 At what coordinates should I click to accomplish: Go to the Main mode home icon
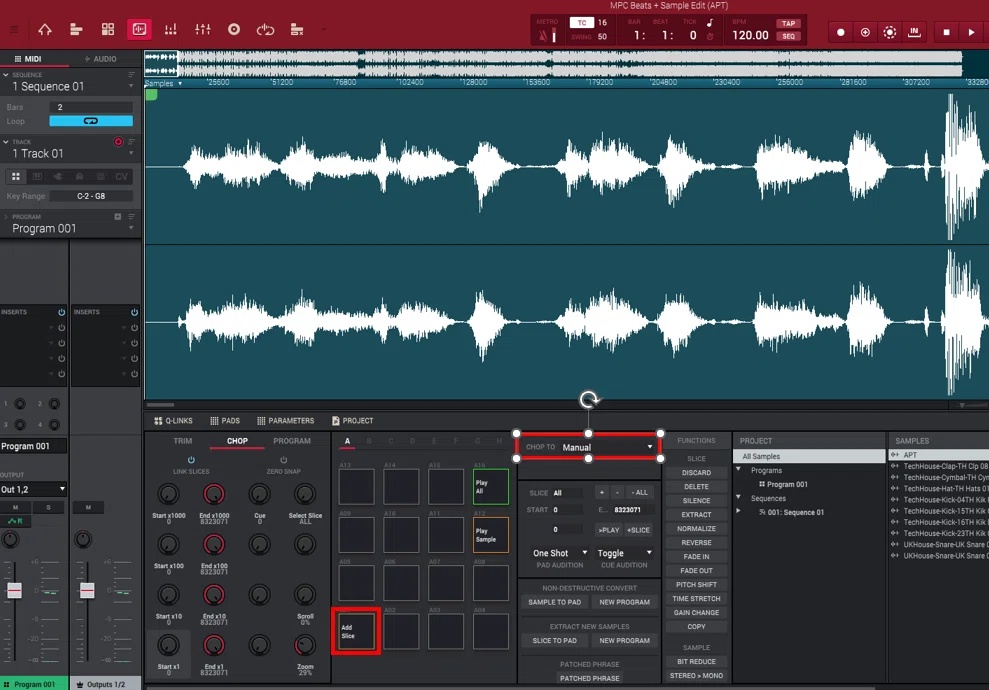(x=45, y=30)
